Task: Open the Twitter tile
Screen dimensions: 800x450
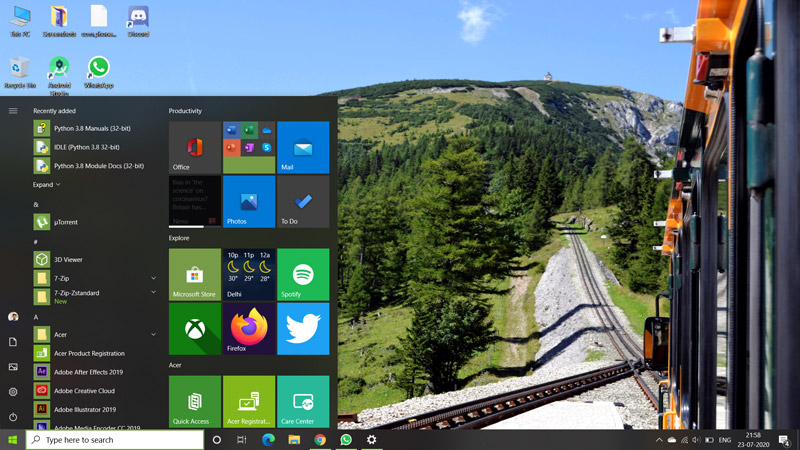Action: (303, 329)
